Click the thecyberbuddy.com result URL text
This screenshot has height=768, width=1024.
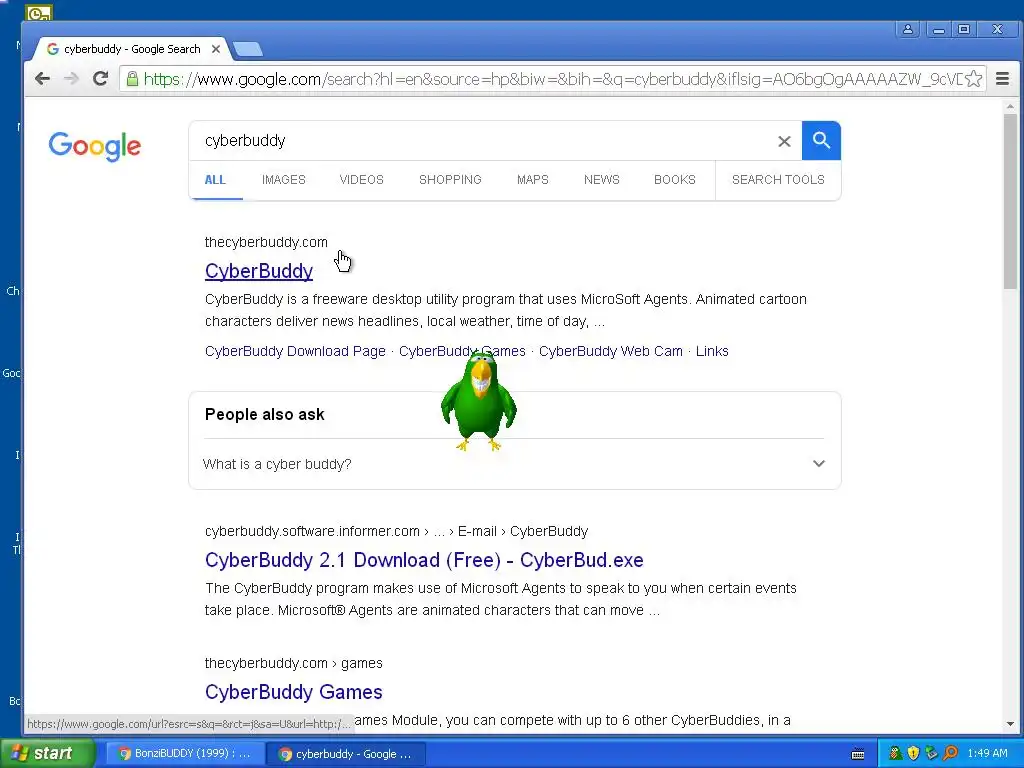[266, 242]
